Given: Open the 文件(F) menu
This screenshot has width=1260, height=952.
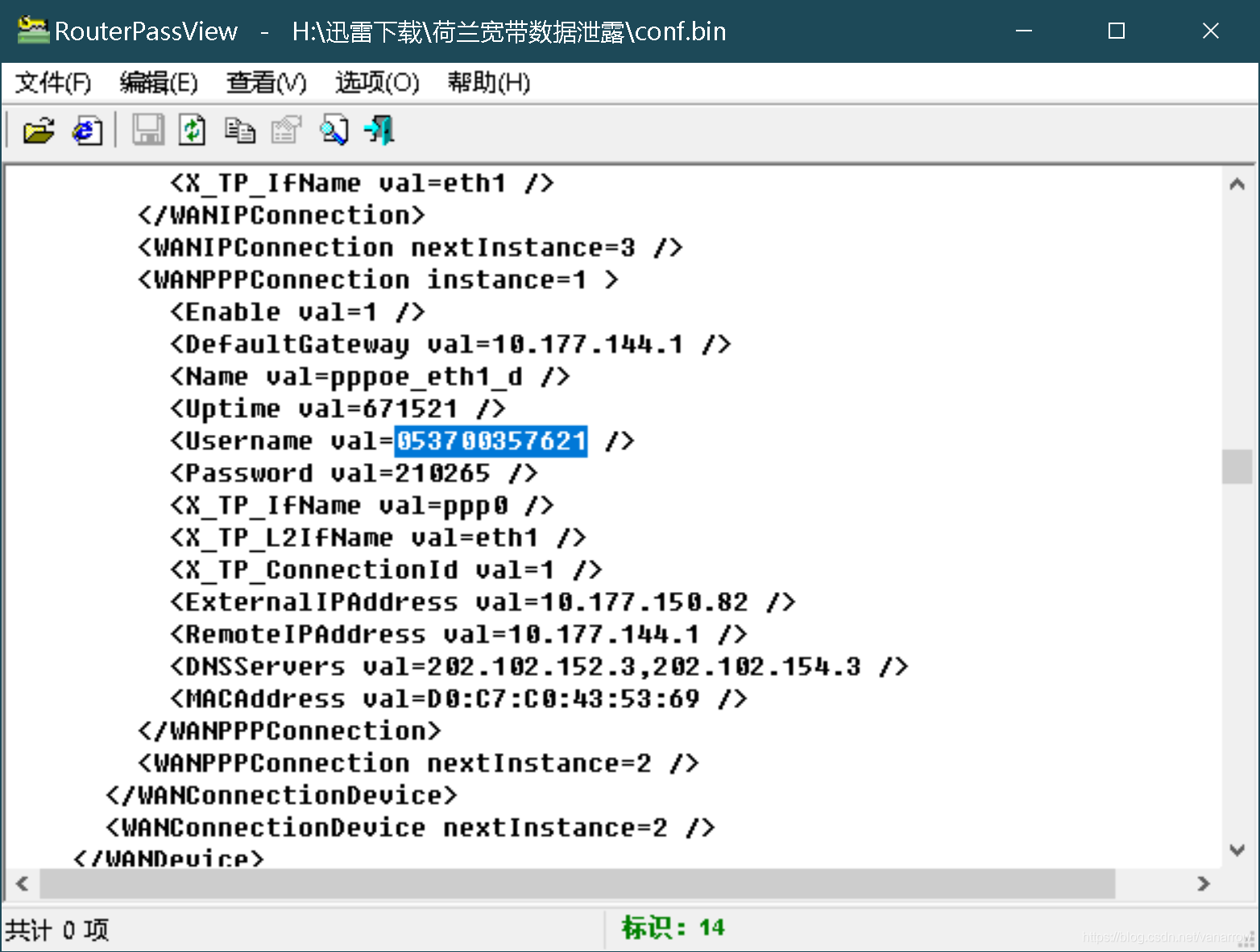Looking at the screenshot, I should [53, 82].
